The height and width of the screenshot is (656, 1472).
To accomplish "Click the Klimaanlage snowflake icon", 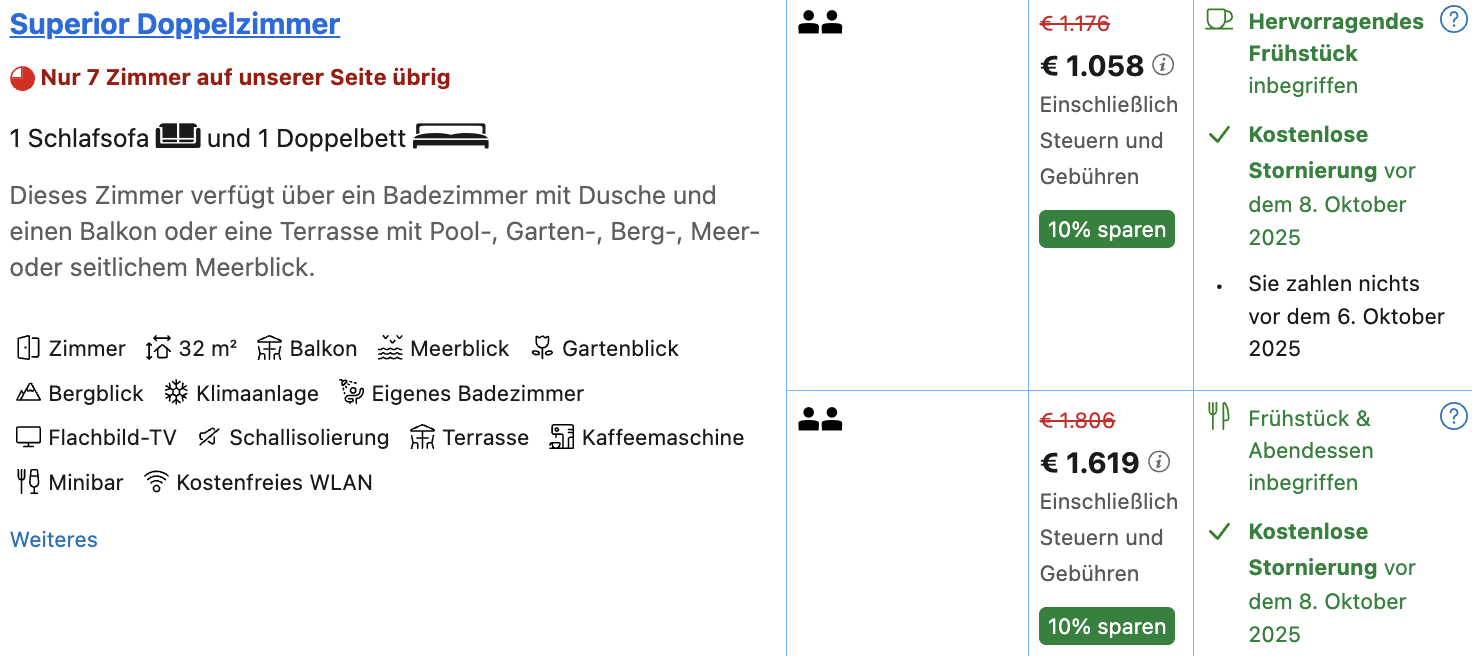I will tap(176, 393).
